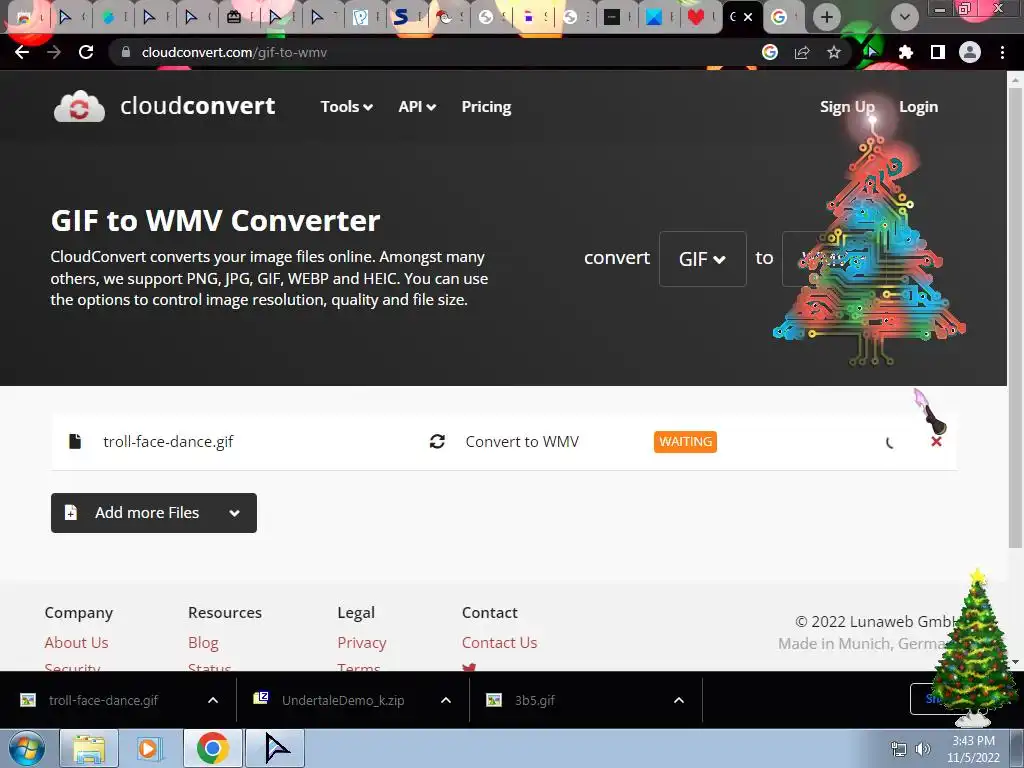Open the Pricing page
The image size is (1024, 768).
[x=487, y=106]
